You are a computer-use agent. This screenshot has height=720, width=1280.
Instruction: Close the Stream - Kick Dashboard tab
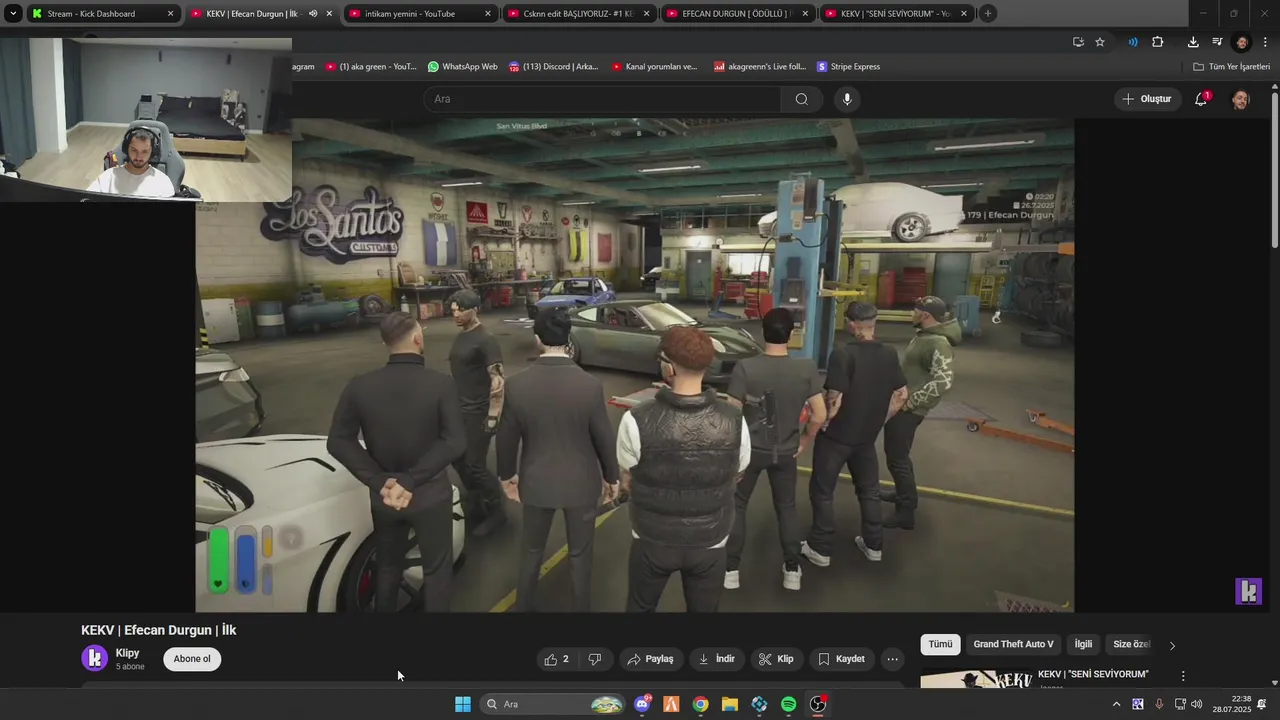point(170,14)
